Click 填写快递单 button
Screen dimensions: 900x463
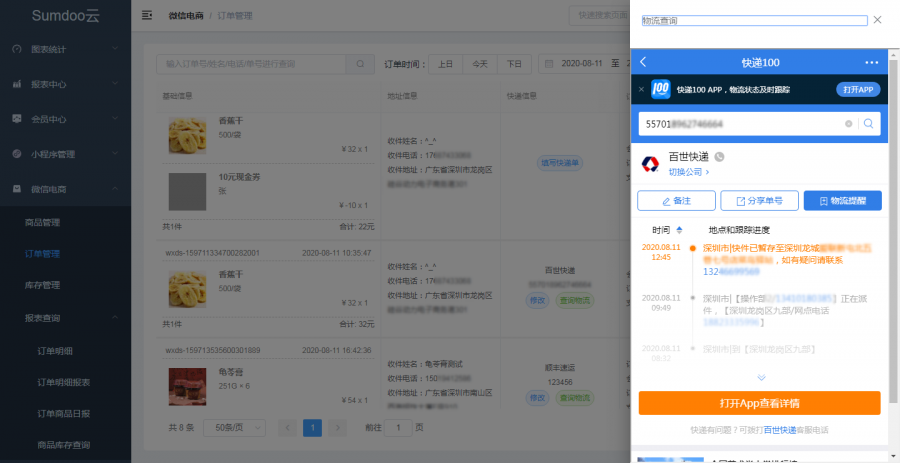tap(560, 163)
